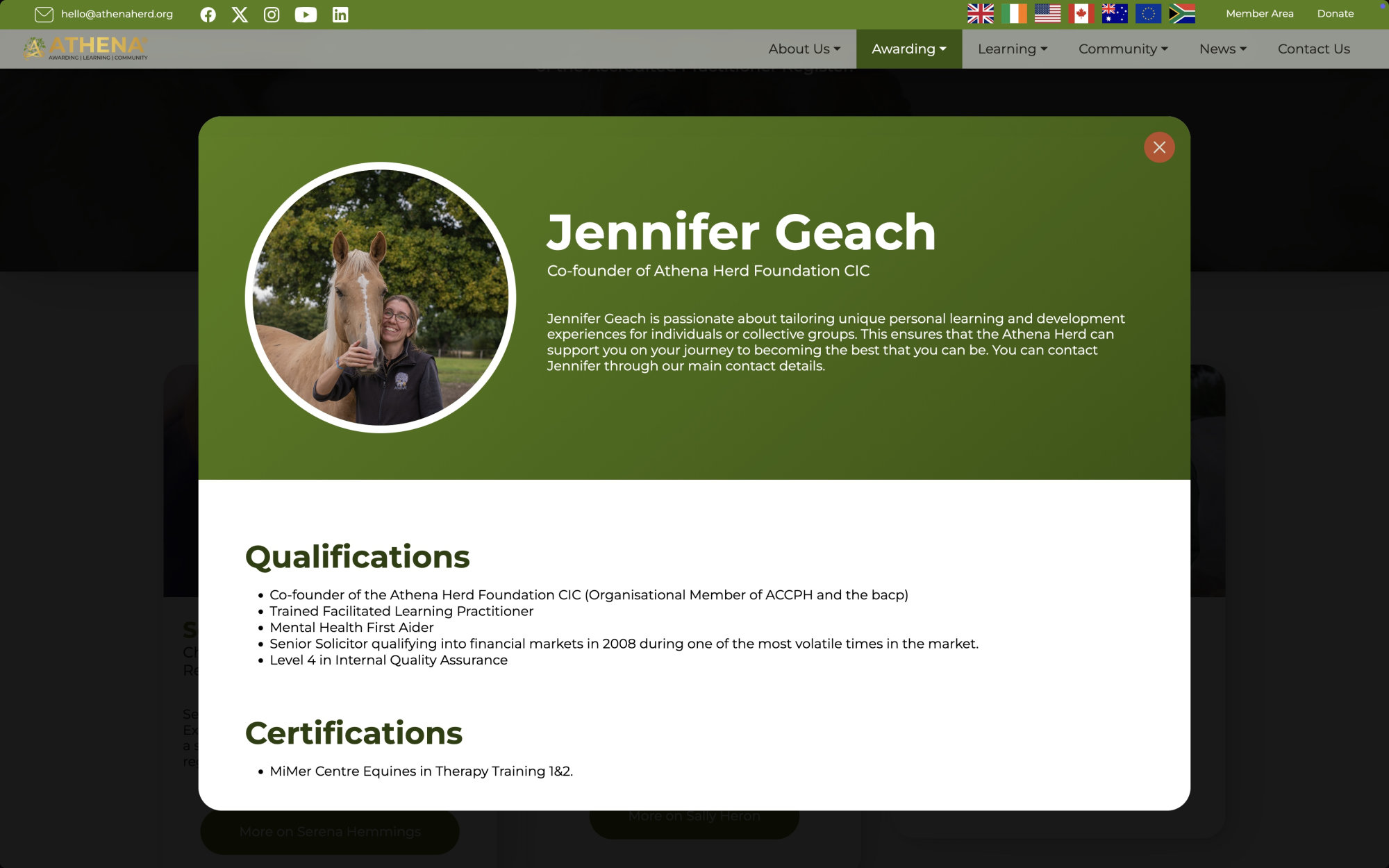The width and height of the screenshot is (1389, 868).
Task: Click More on Serena Hemmings button
Action: click(x=330, y=832)
